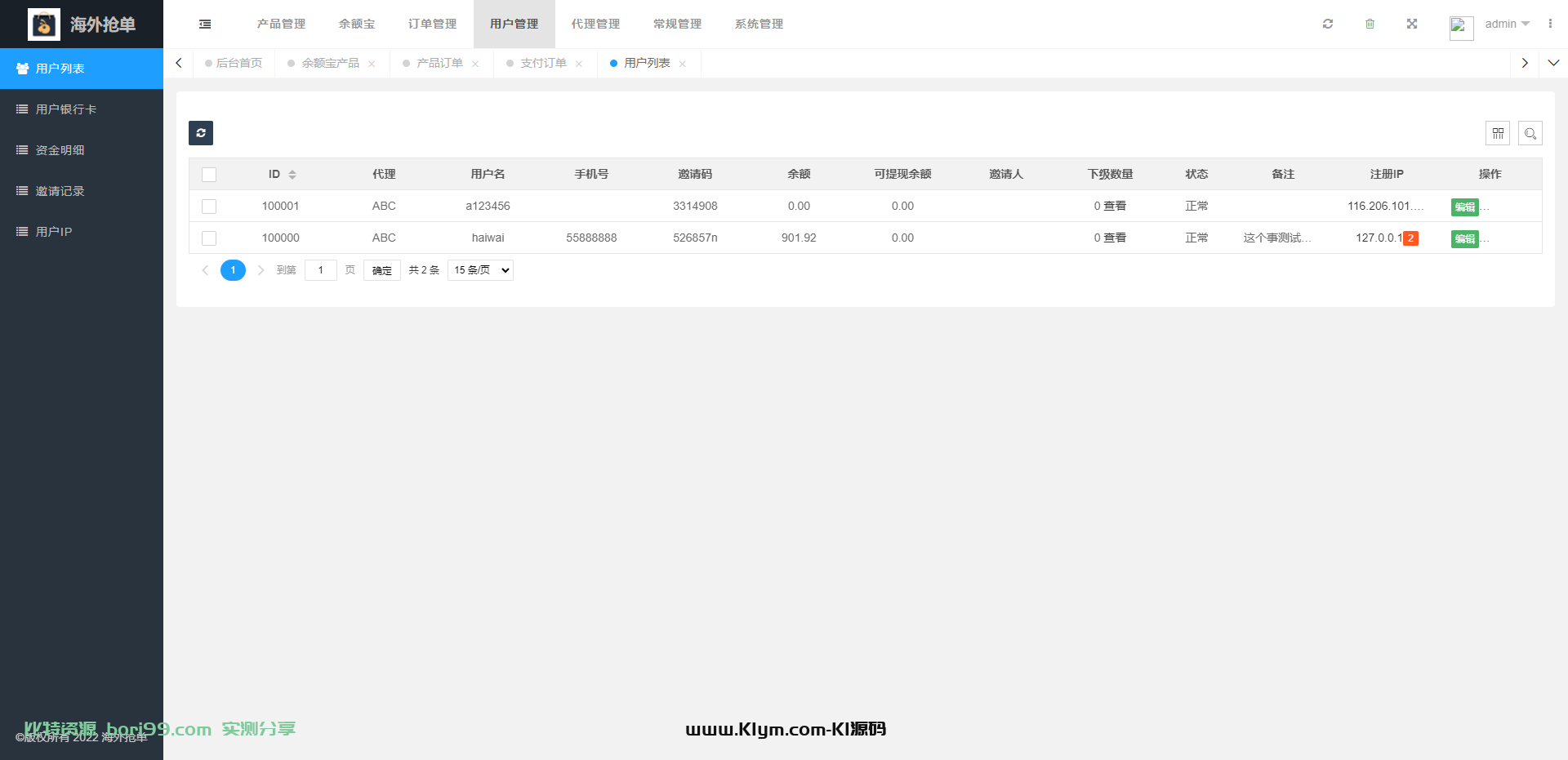
Task: Close the 用户列表 tab
Action: [683, 64]
